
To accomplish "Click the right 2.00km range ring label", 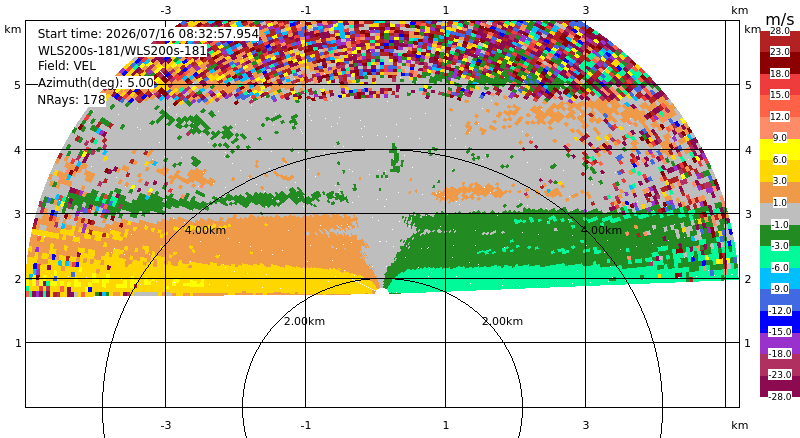I will (x=503, y=321).
